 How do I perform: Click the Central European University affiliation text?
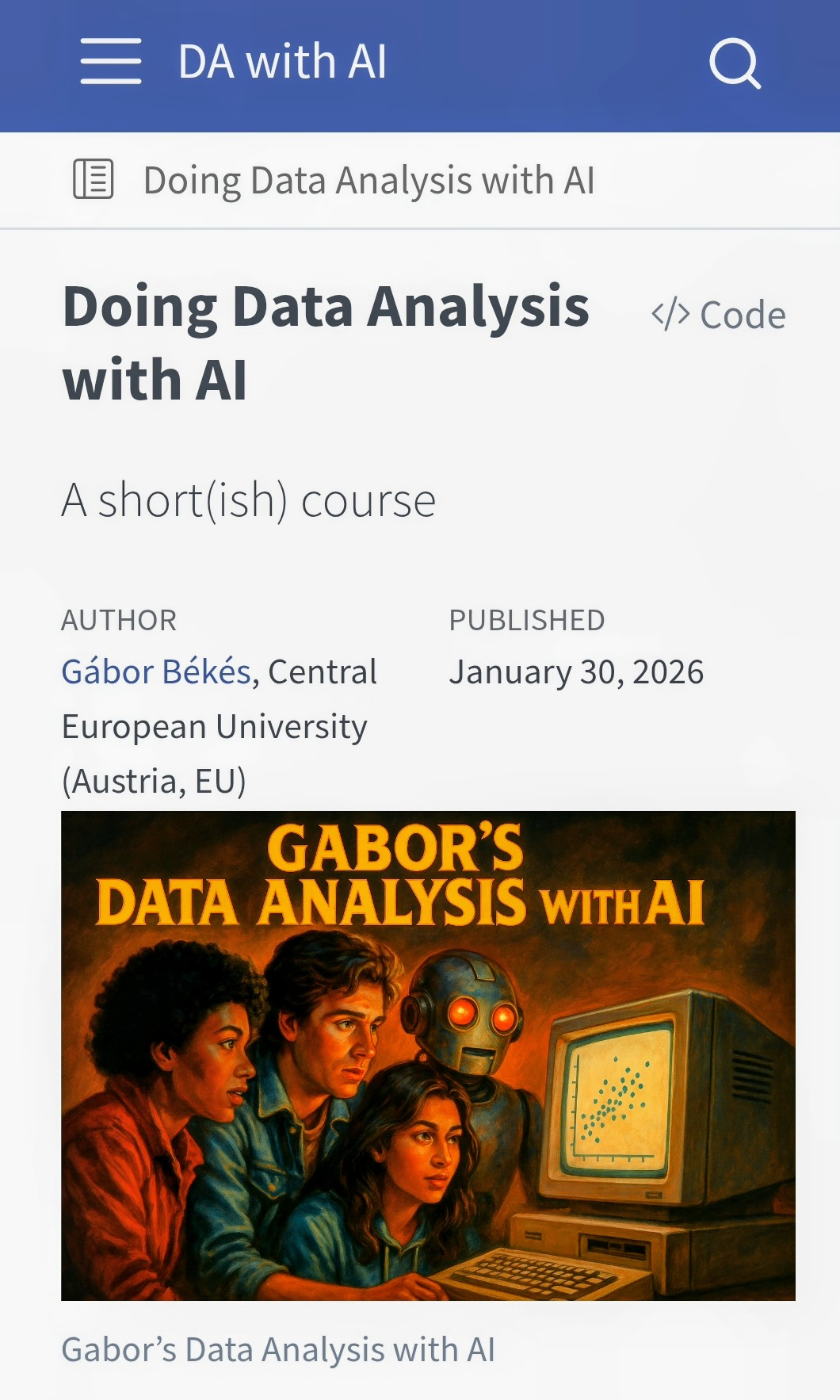[x=214, y=727]
